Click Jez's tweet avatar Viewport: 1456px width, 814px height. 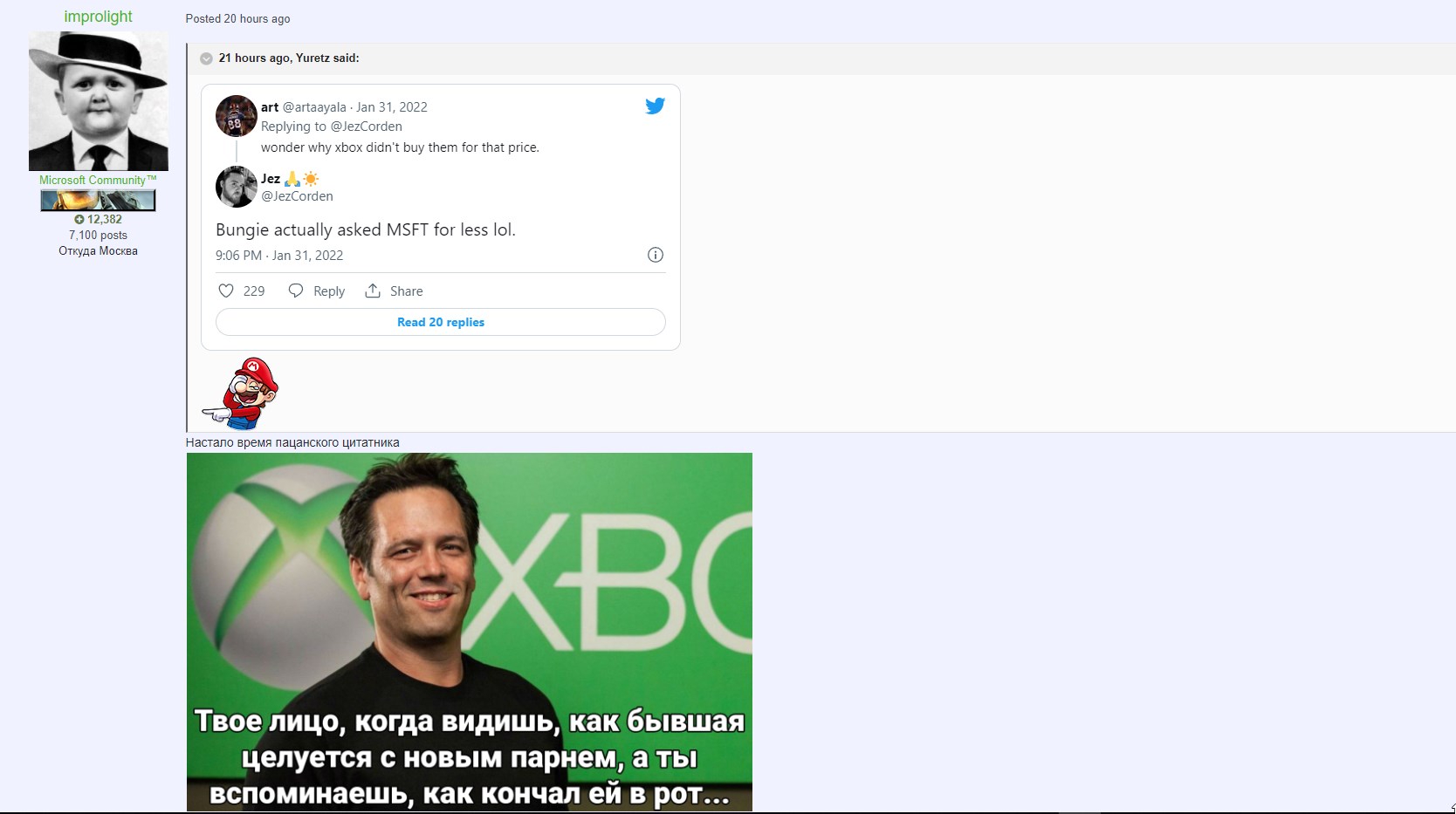coord(236,187)
